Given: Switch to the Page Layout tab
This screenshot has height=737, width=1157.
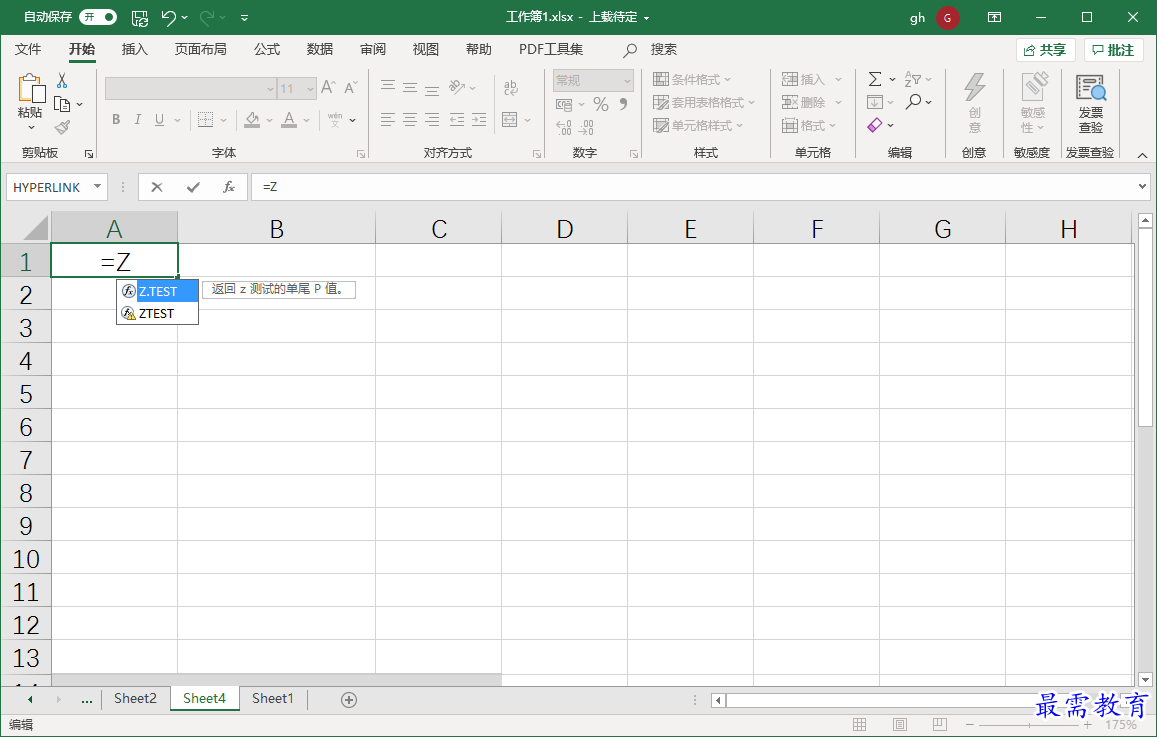Looking at the screenshot, I should click(201, 49).
